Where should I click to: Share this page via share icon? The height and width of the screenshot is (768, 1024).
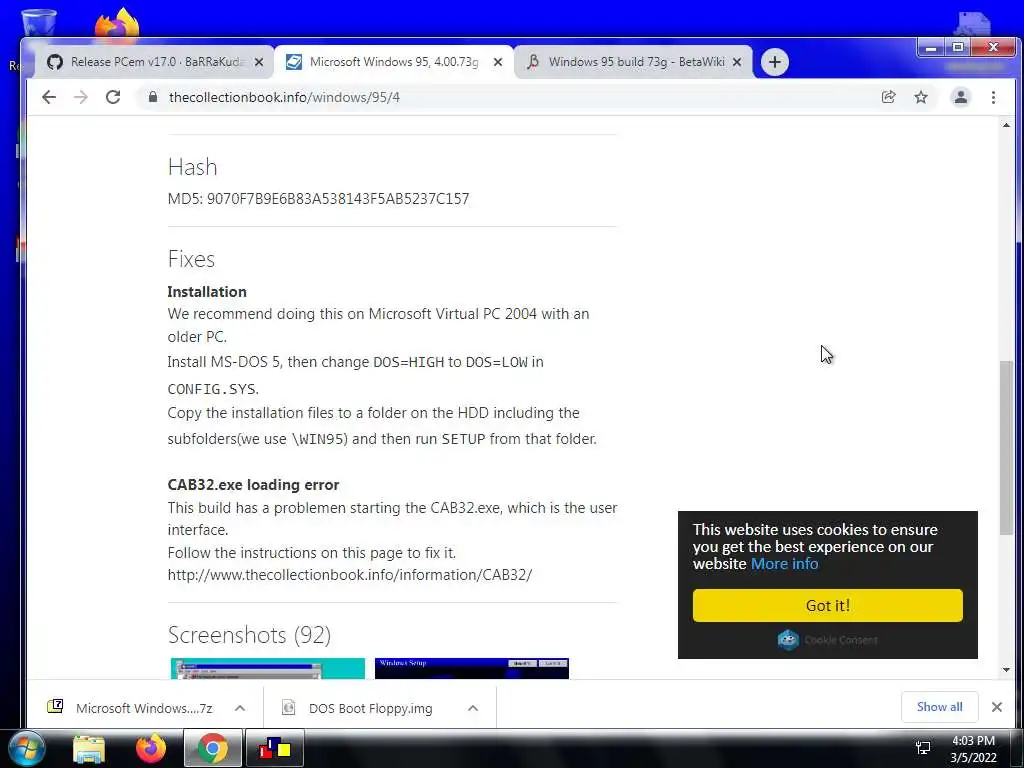point(888,97)
